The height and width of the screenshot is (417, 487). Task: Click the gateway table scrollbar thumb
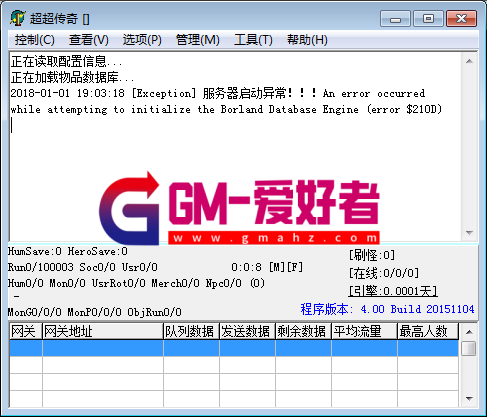tap(469, 349)
